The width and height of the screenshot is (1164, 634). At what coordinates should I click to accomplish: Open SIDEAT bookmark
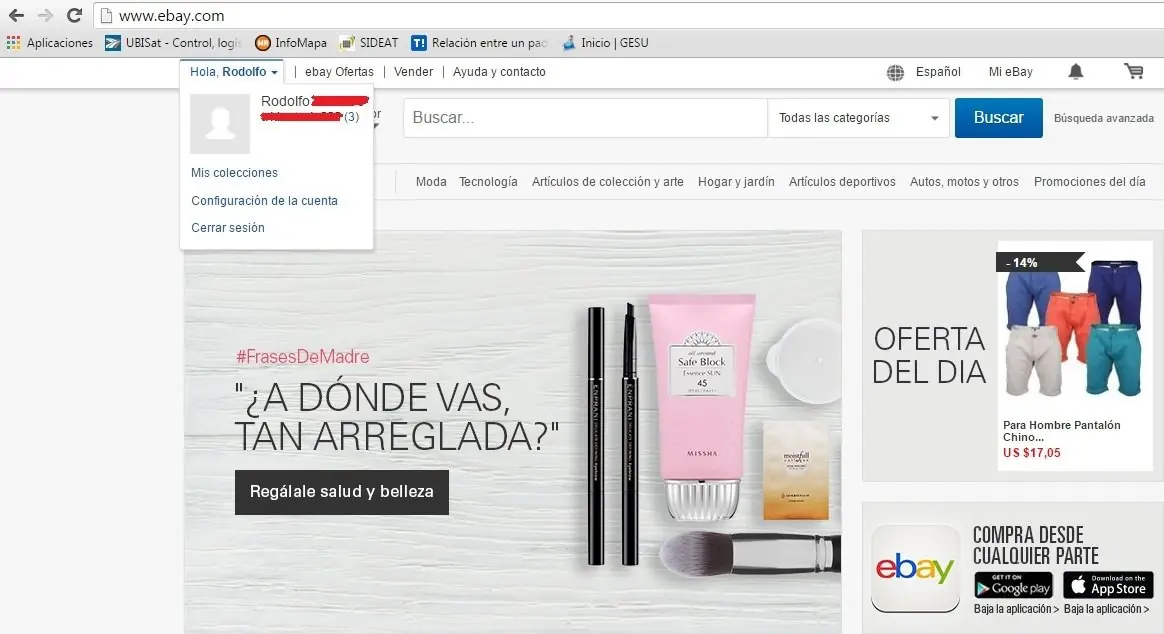pos(369,43)
